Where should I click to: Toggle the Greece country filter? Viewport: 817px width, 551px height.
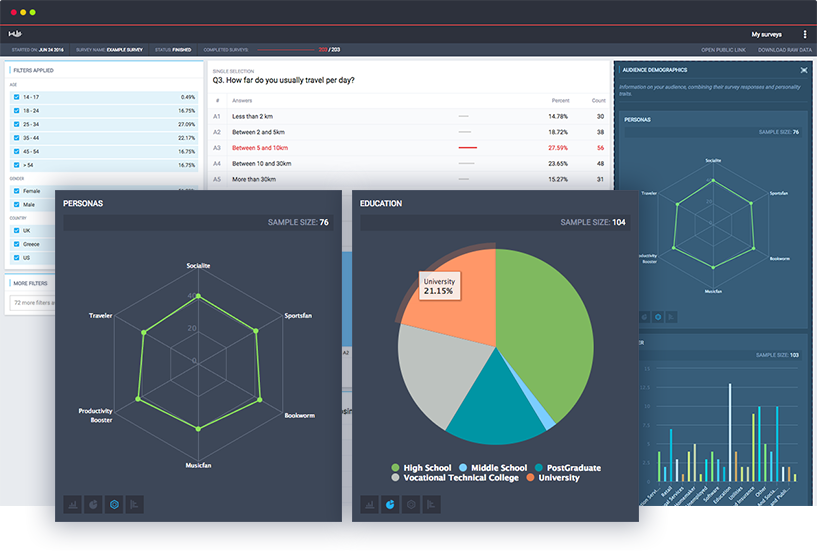pos(17,244)
